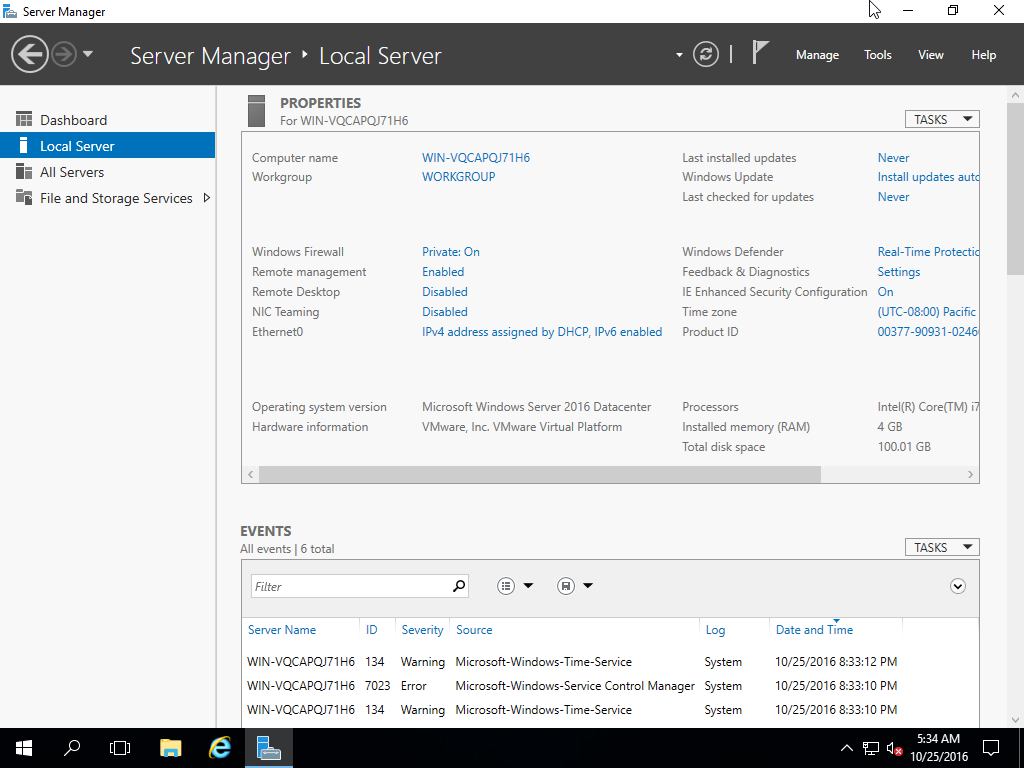Screen dimensions: 1024x768
Task: Refresh Server Manager with the refresh icon
Action: 705,54
